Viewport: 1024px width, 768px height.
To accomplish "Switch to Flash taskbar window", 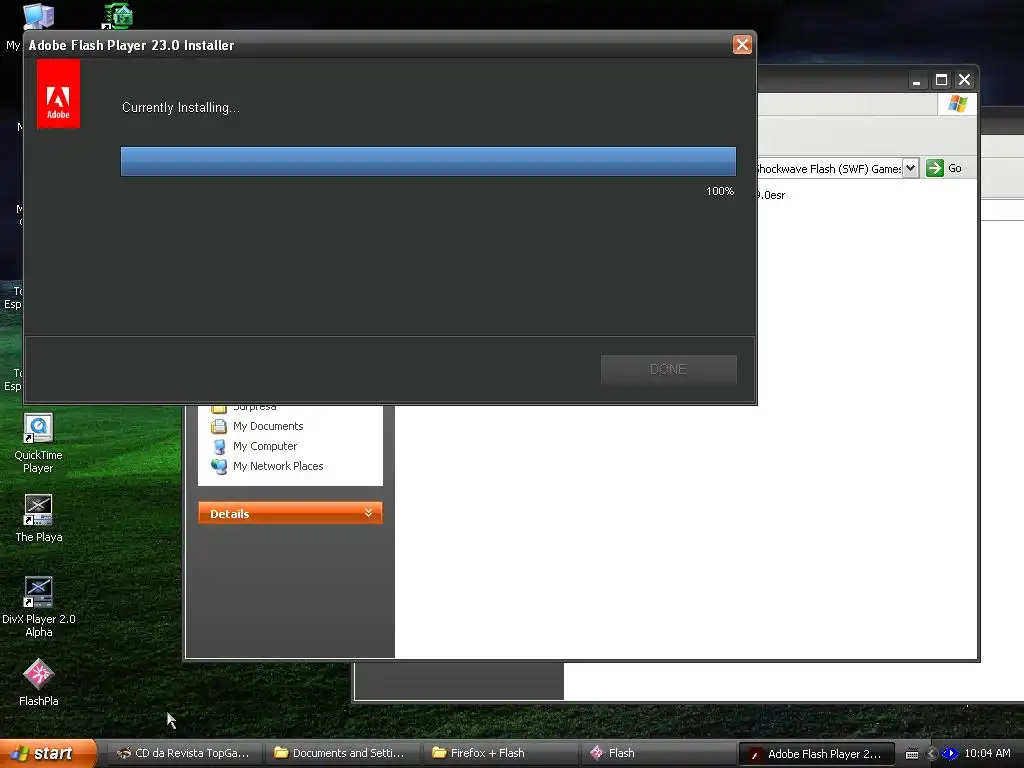I will (x=657, y=754).
